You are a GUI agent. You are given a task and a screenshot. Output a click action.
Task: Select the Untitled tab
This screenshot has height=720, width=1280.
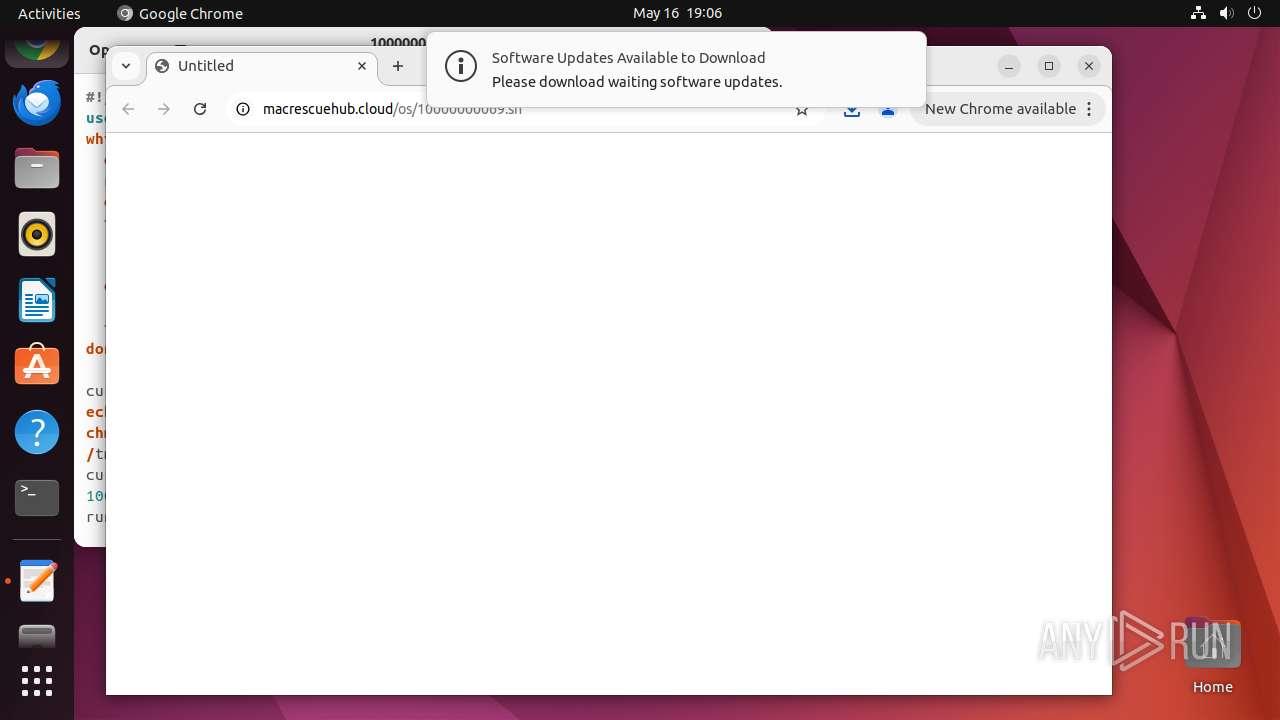tap(262, 66)
